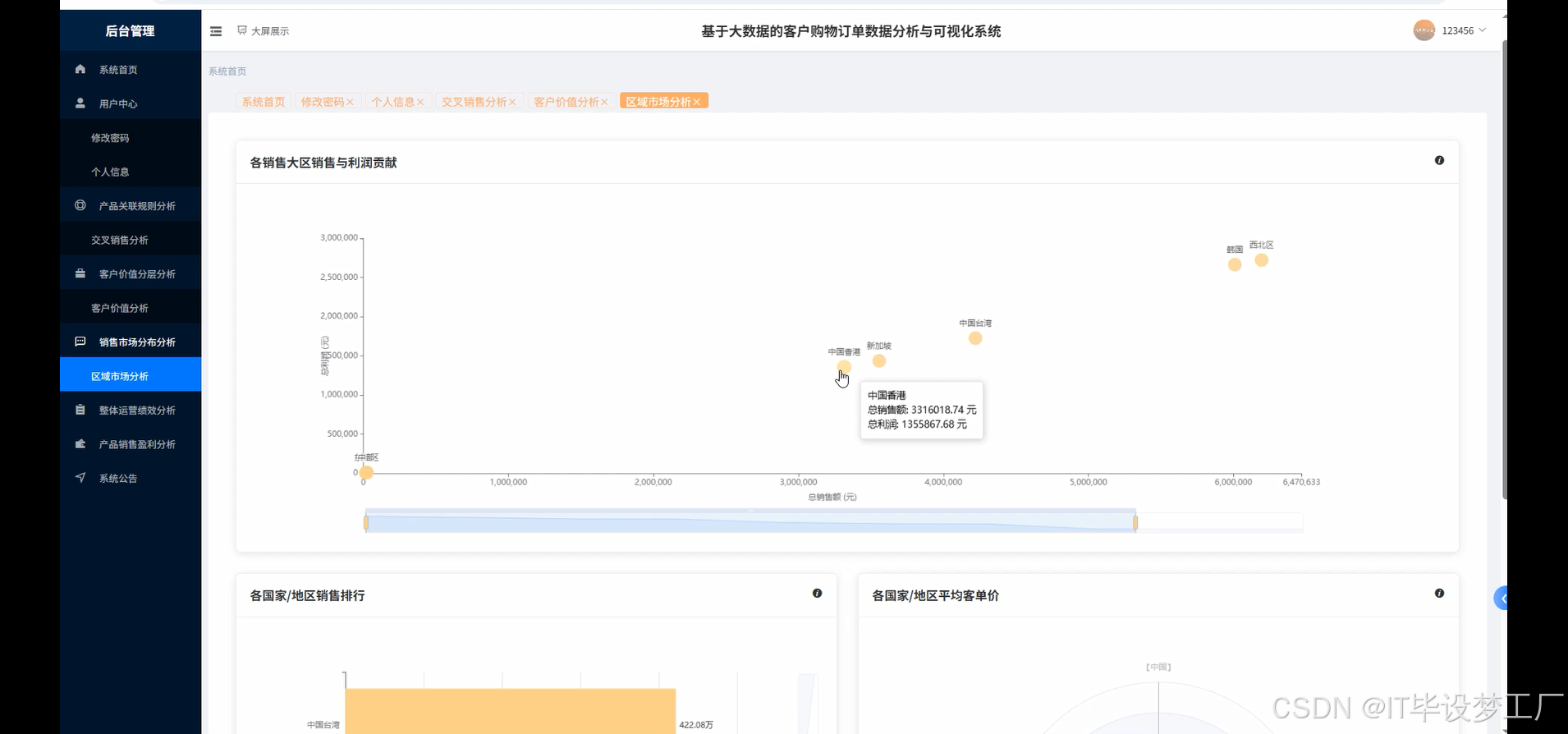1568x734 pixels.
Task: Toggle the sidebar hamburger menu icon
Action: pyautogui.click(x=216, y=31)
